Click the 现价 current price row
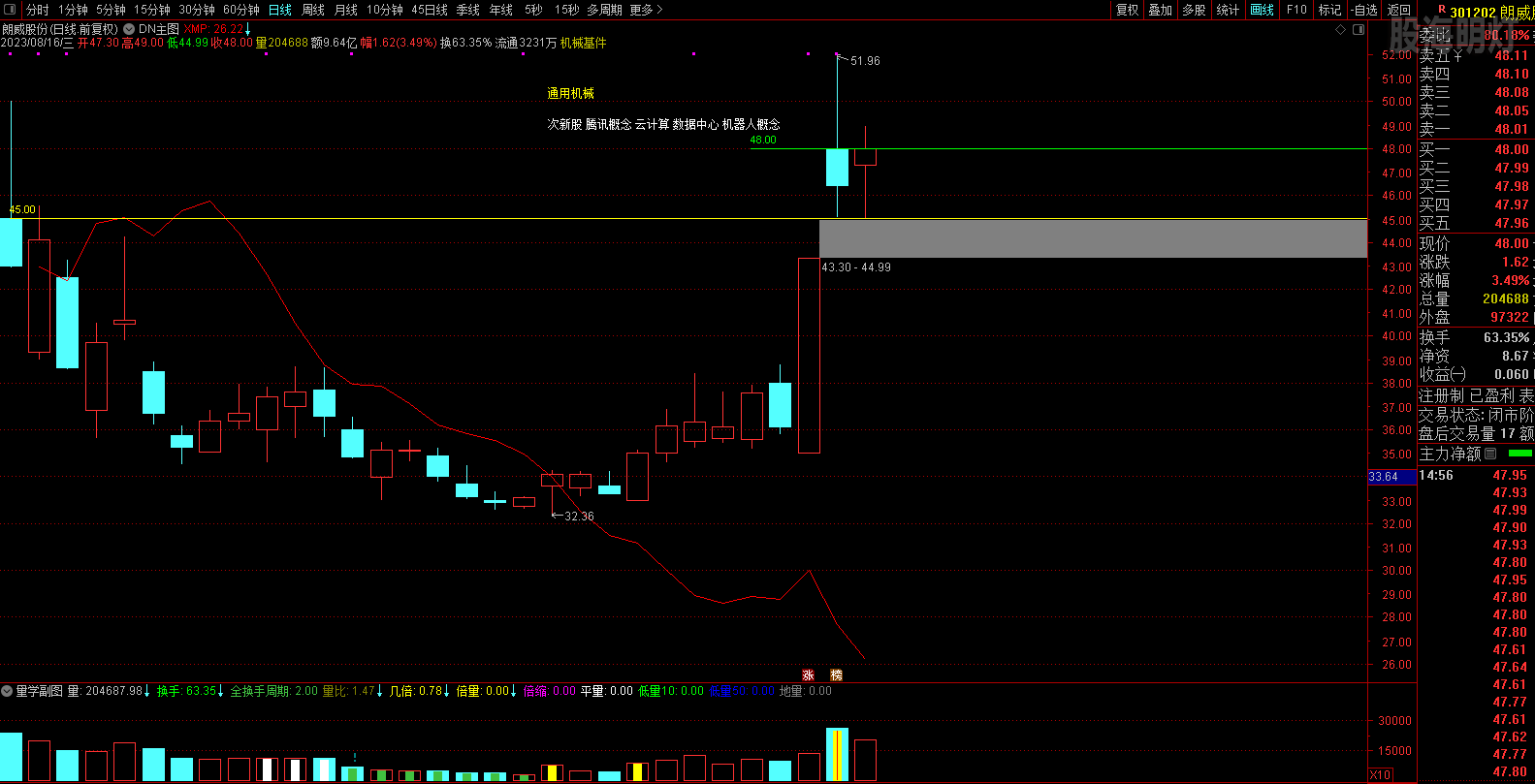Image resolution: width=1535 pixels, height=784 pixels. 1476,243
